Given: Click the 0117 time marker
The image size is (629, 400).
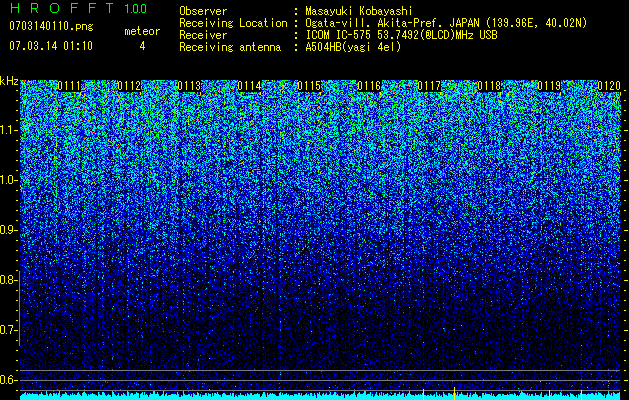Looking at the screenshot, I should (x=429, y=86).
